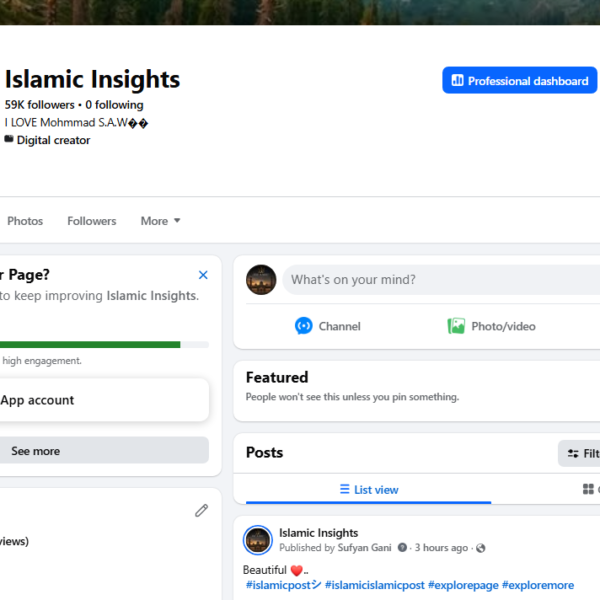Click the Islamic Insights page title

[x=92, y=79]
